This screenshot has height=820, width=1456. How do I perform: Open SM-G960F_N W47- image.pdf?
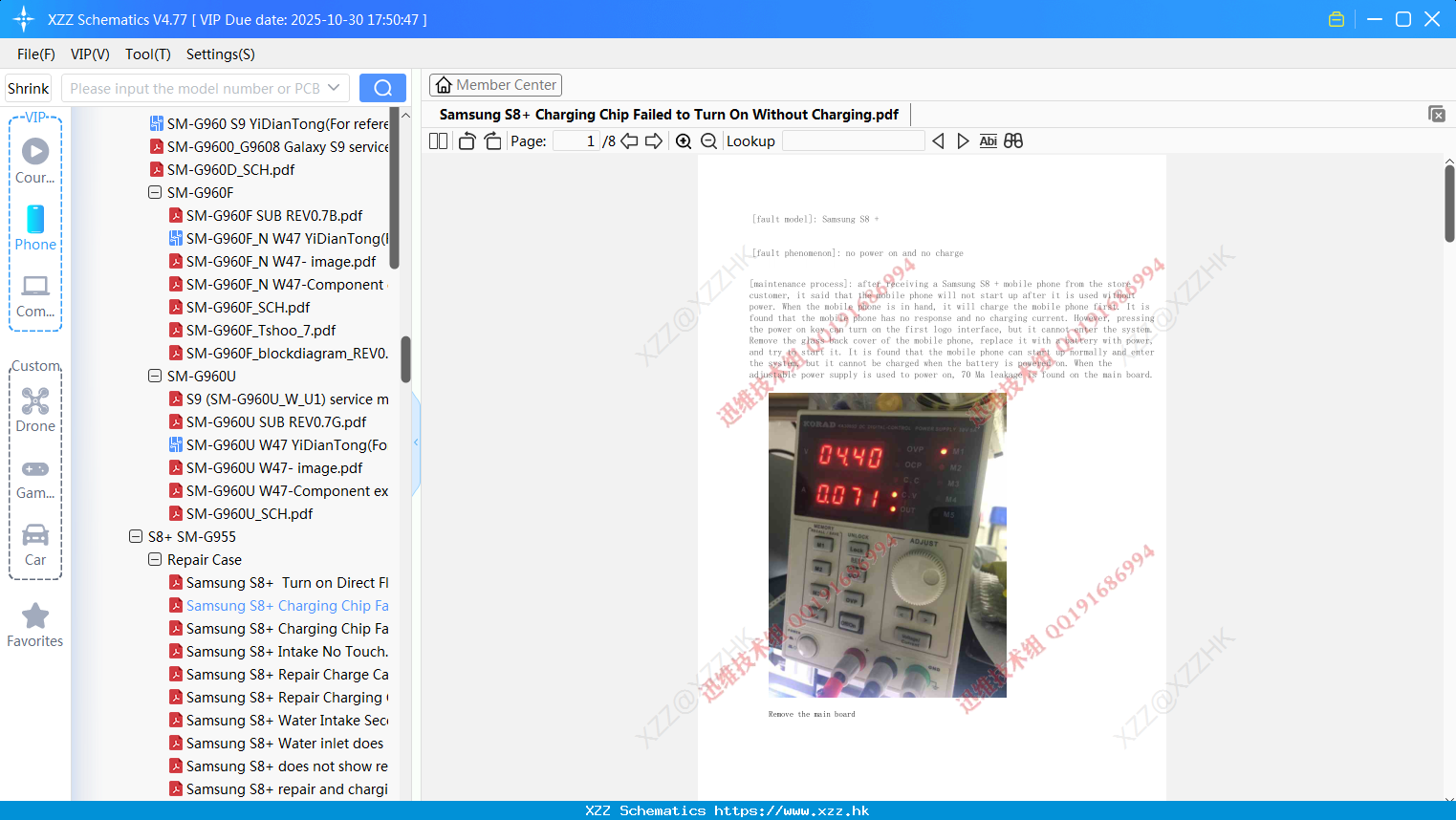point(272,261)
